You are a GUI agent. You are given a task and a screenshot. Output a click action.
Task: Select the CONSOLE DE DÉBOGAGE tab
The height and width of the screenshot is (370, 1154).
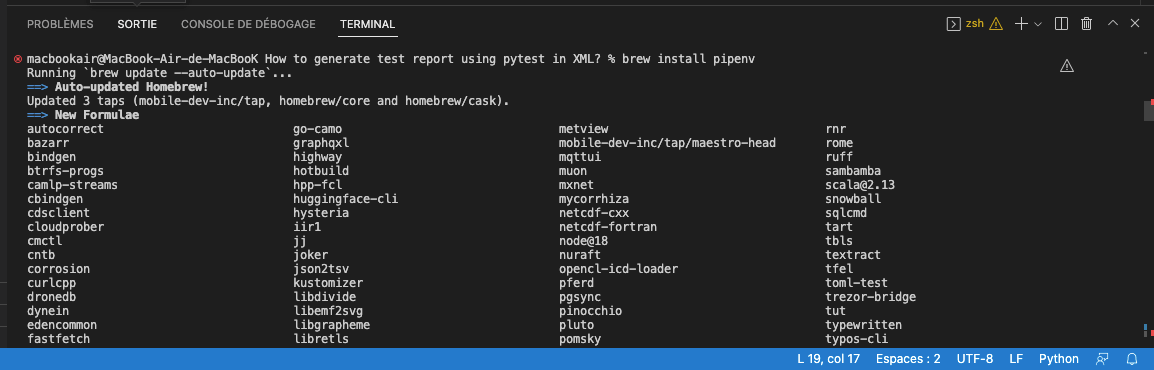coord(248,24)
